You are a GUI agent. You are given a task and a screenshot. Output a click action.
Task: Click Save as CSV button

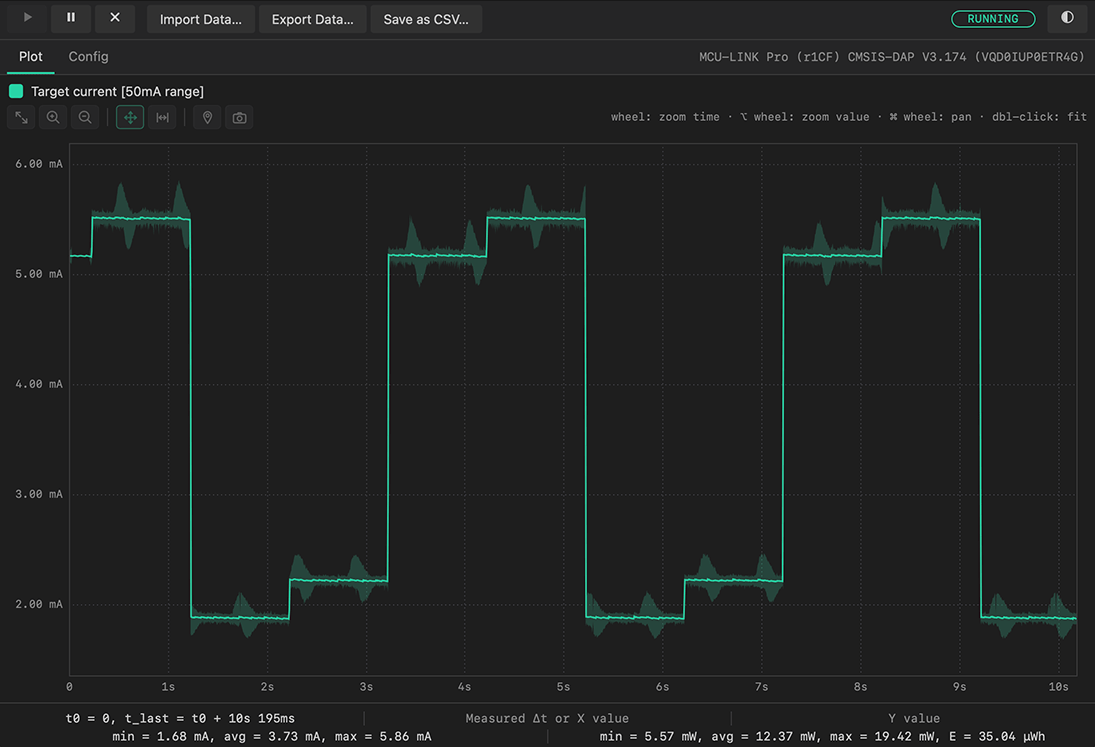(x=426, y=20)
